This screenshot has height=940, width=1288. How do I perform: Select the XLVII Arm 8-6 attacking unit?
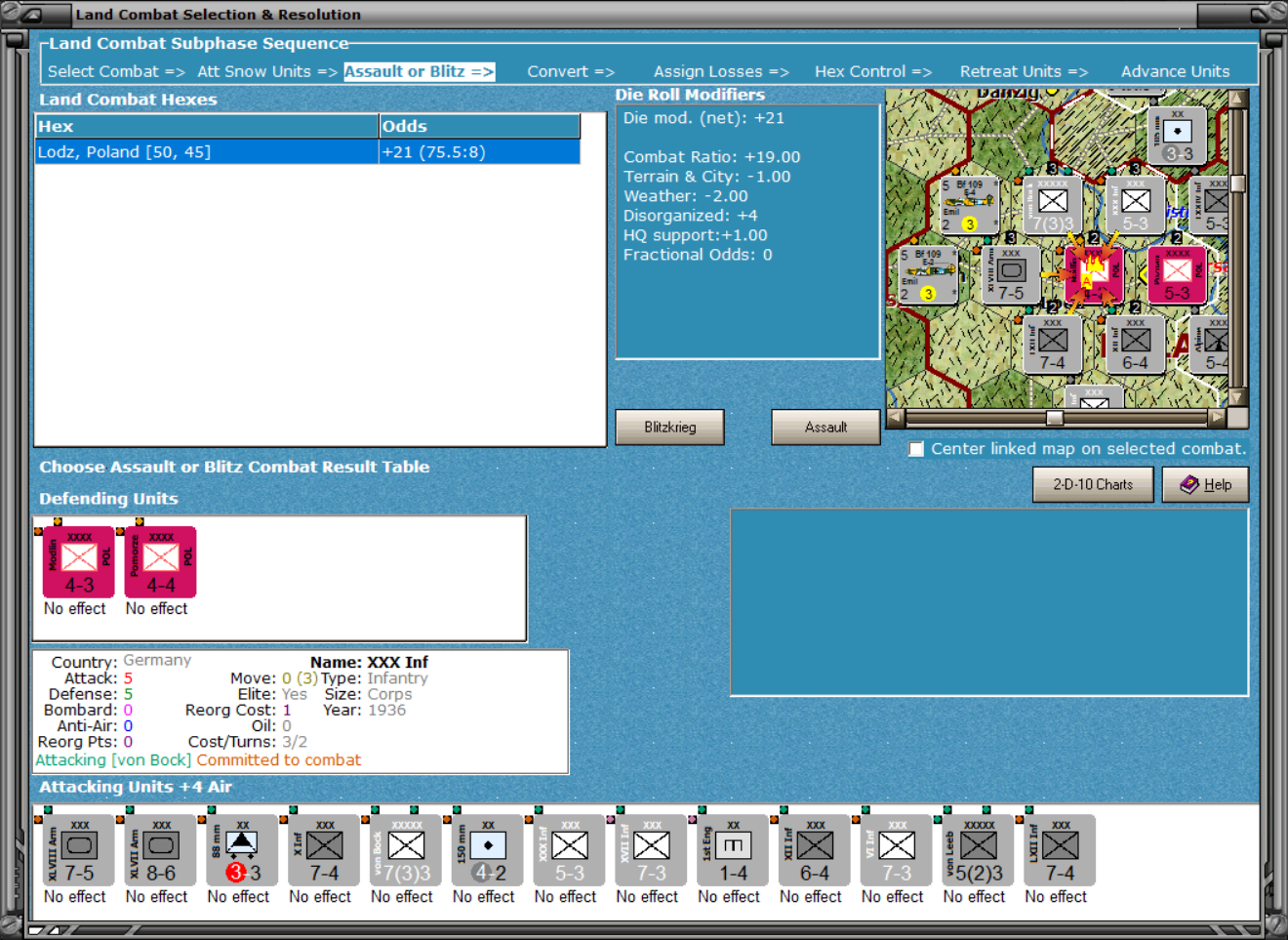coord(161,850)
